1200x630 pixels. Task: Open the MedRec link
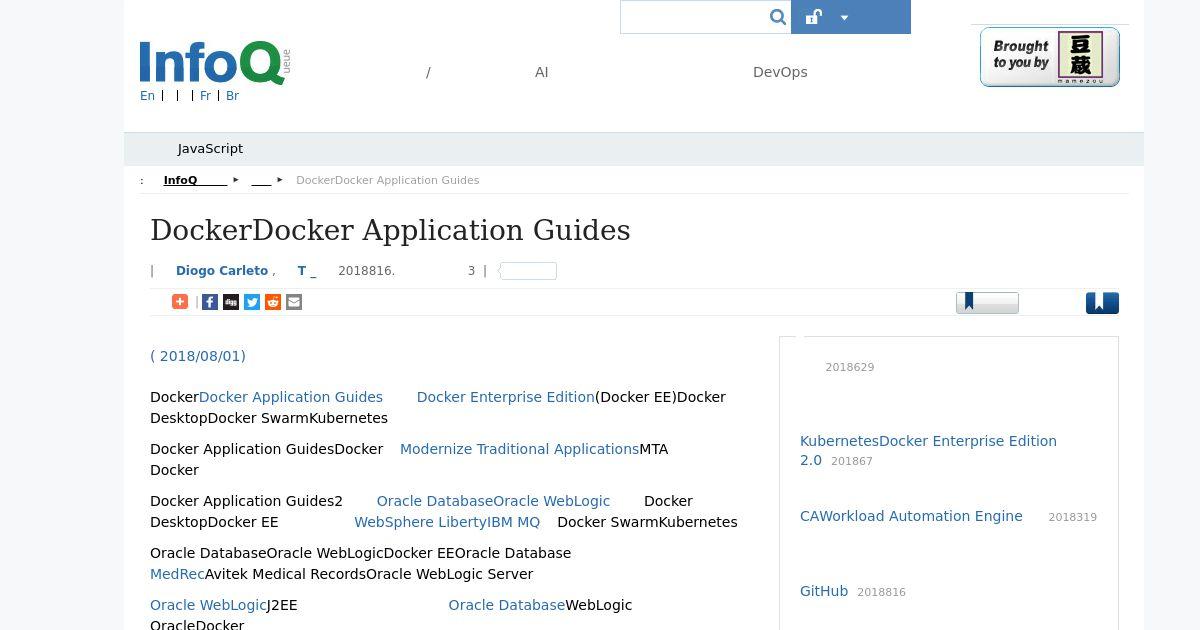click(x=177, y=574)
